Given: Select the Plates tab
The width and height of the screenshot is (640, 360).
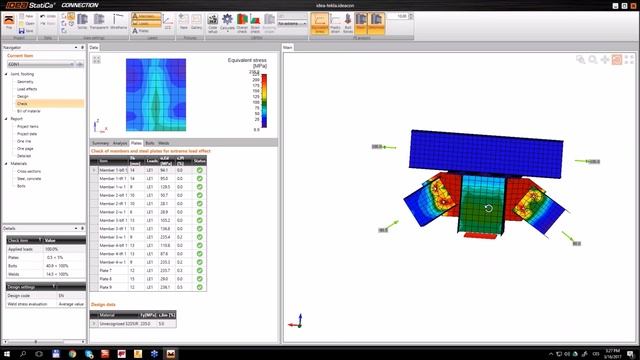Looking at the screenshot, I should [x=136, y=143].
